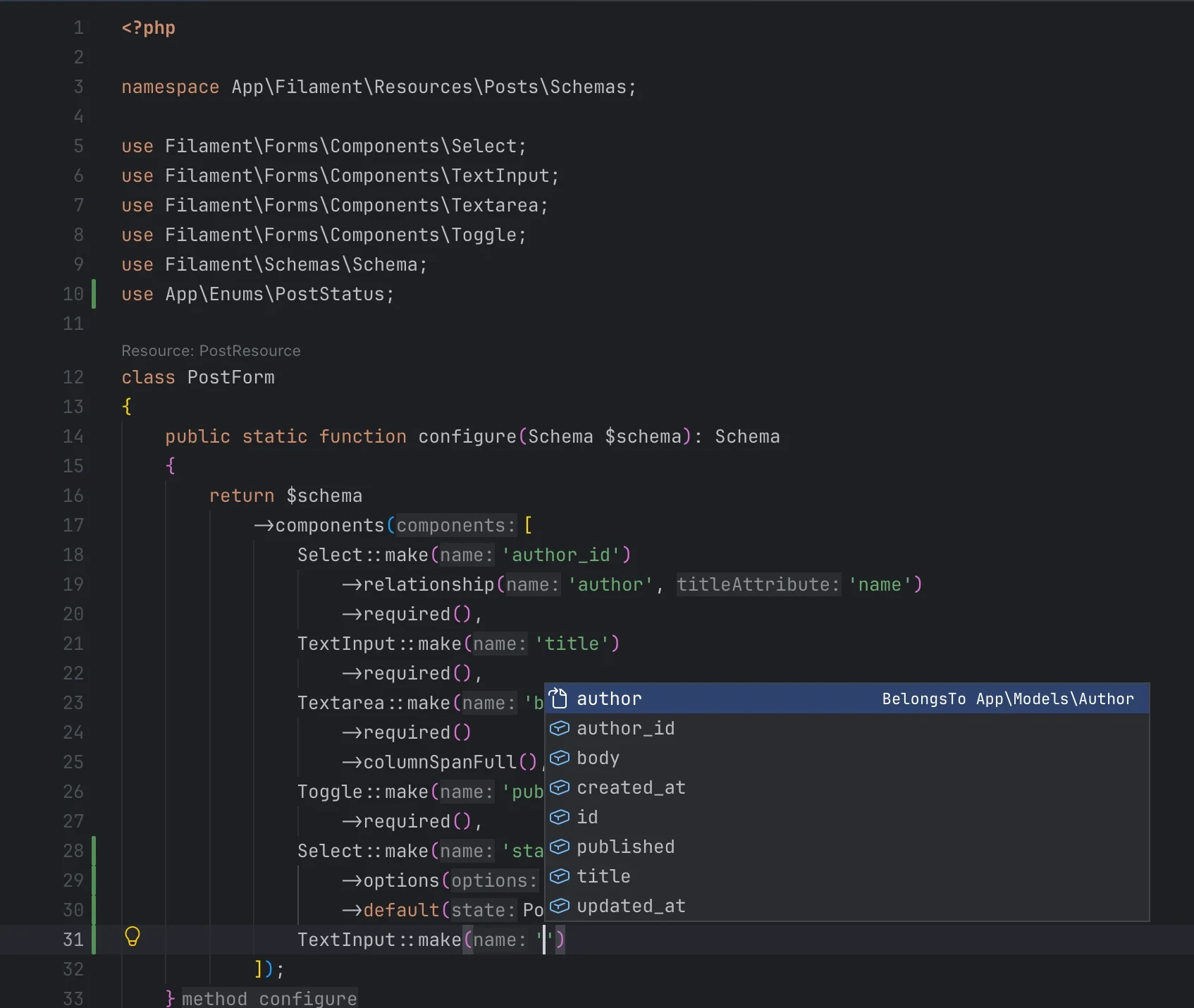Viewport: 1194px width, 1008px height.
Task: Select the 'title' completion suggestion
Action: point(847,876)
